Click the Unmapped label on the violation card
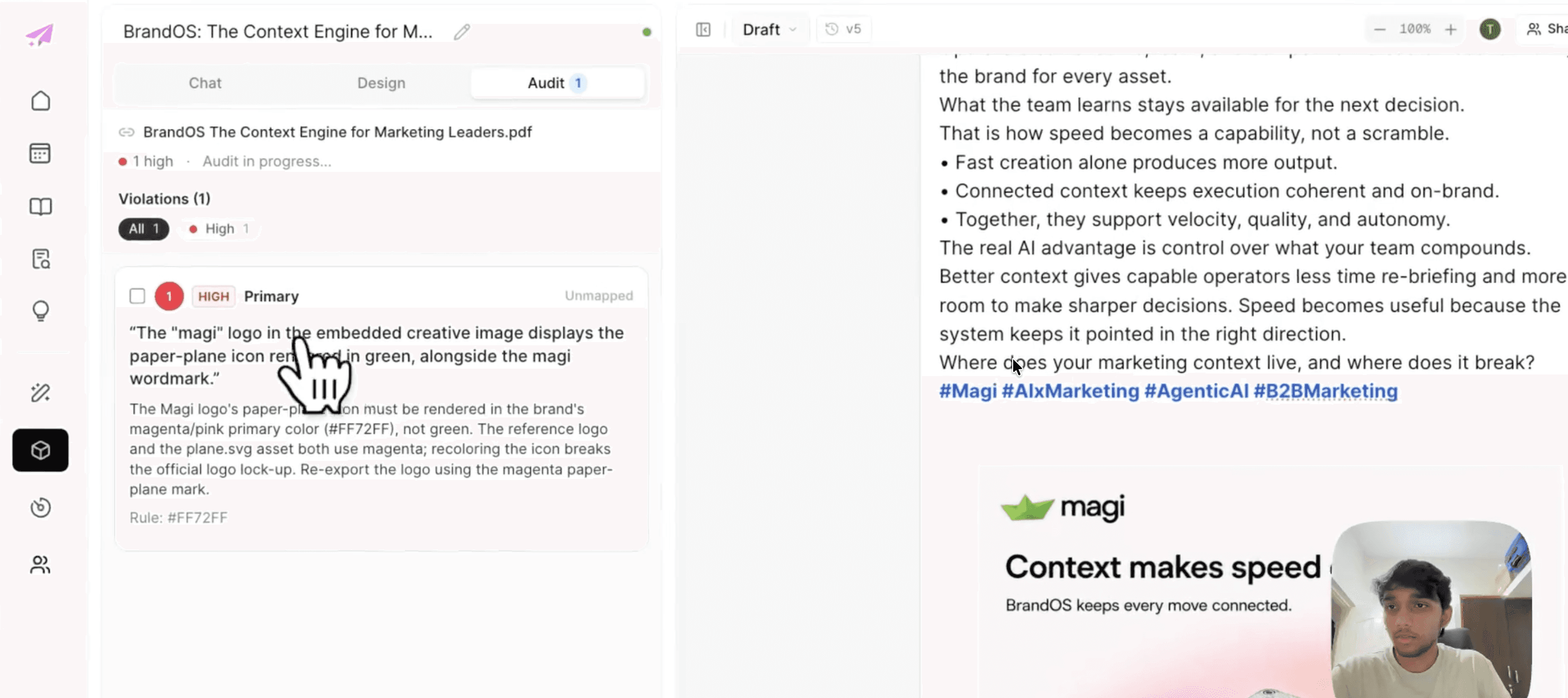The height and width of the screenshot is (698, 1568). coord(599,296)
